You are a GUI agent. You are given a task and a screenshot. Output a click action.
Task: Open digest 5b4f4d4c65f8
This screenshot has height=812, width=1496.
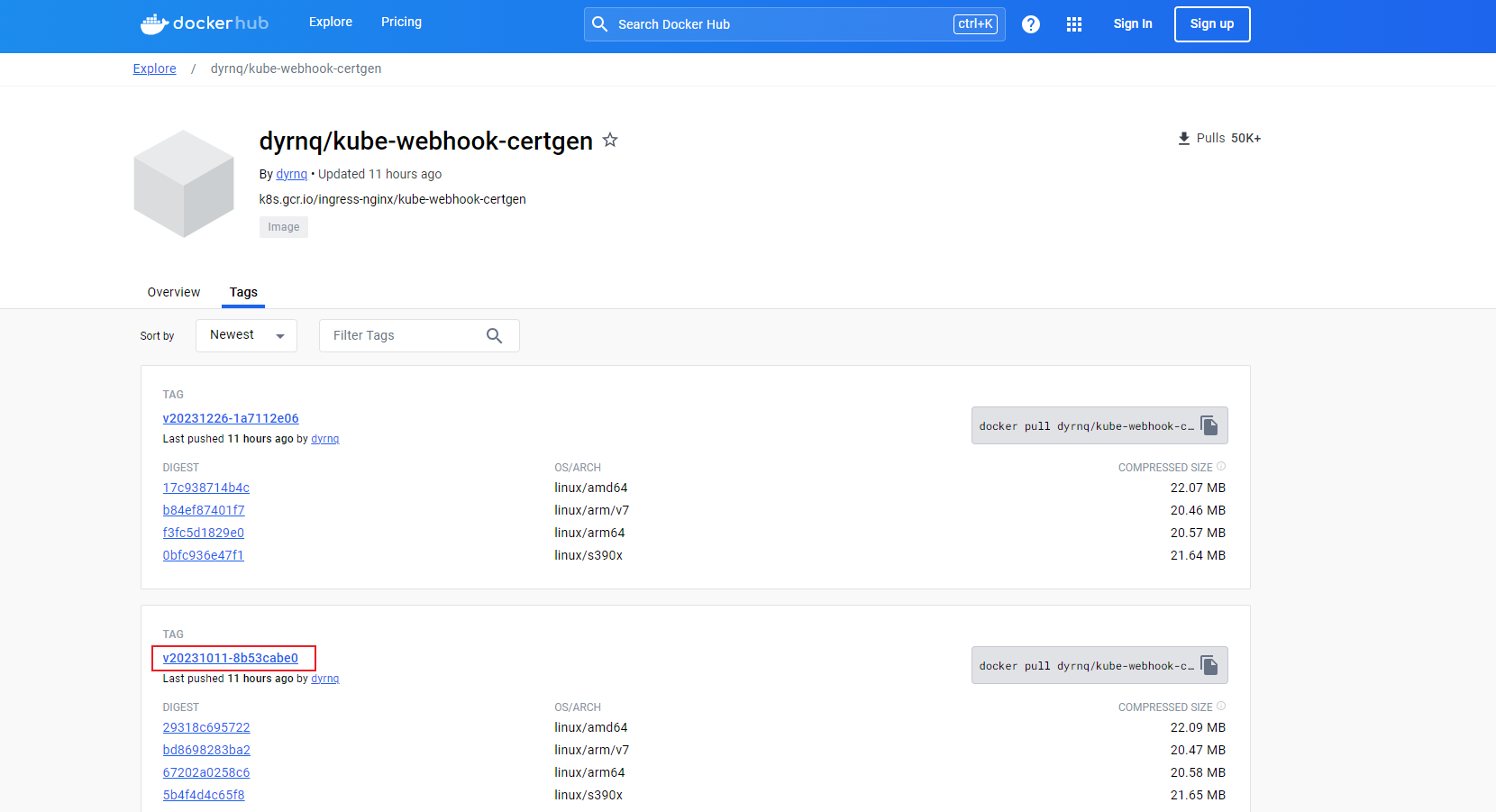click(204, 795)
